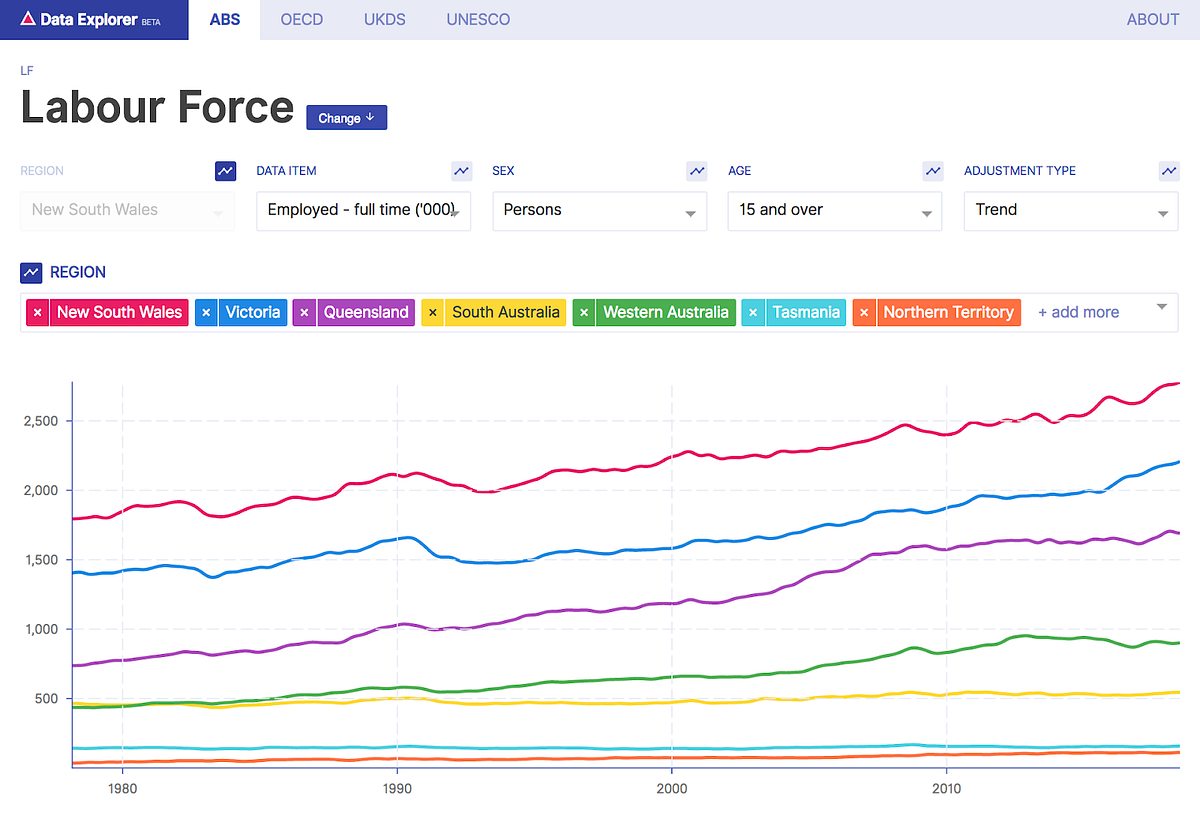Click the chart icon beside SEX
Screen dimensions: 1200x819
[x=697, y=170]
